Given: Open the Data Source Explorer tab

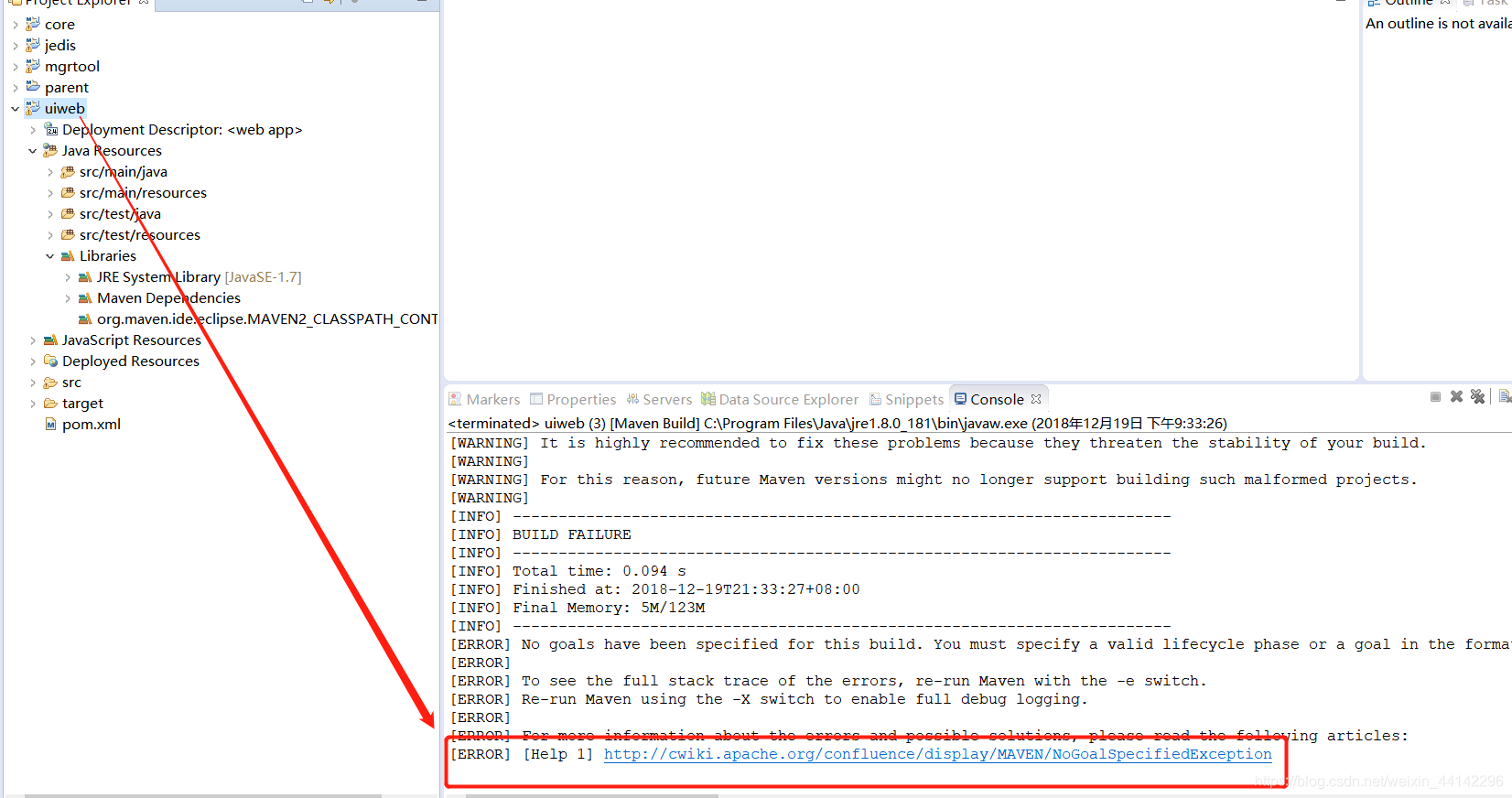Looking at the screenshot, I should coord(780,399).
